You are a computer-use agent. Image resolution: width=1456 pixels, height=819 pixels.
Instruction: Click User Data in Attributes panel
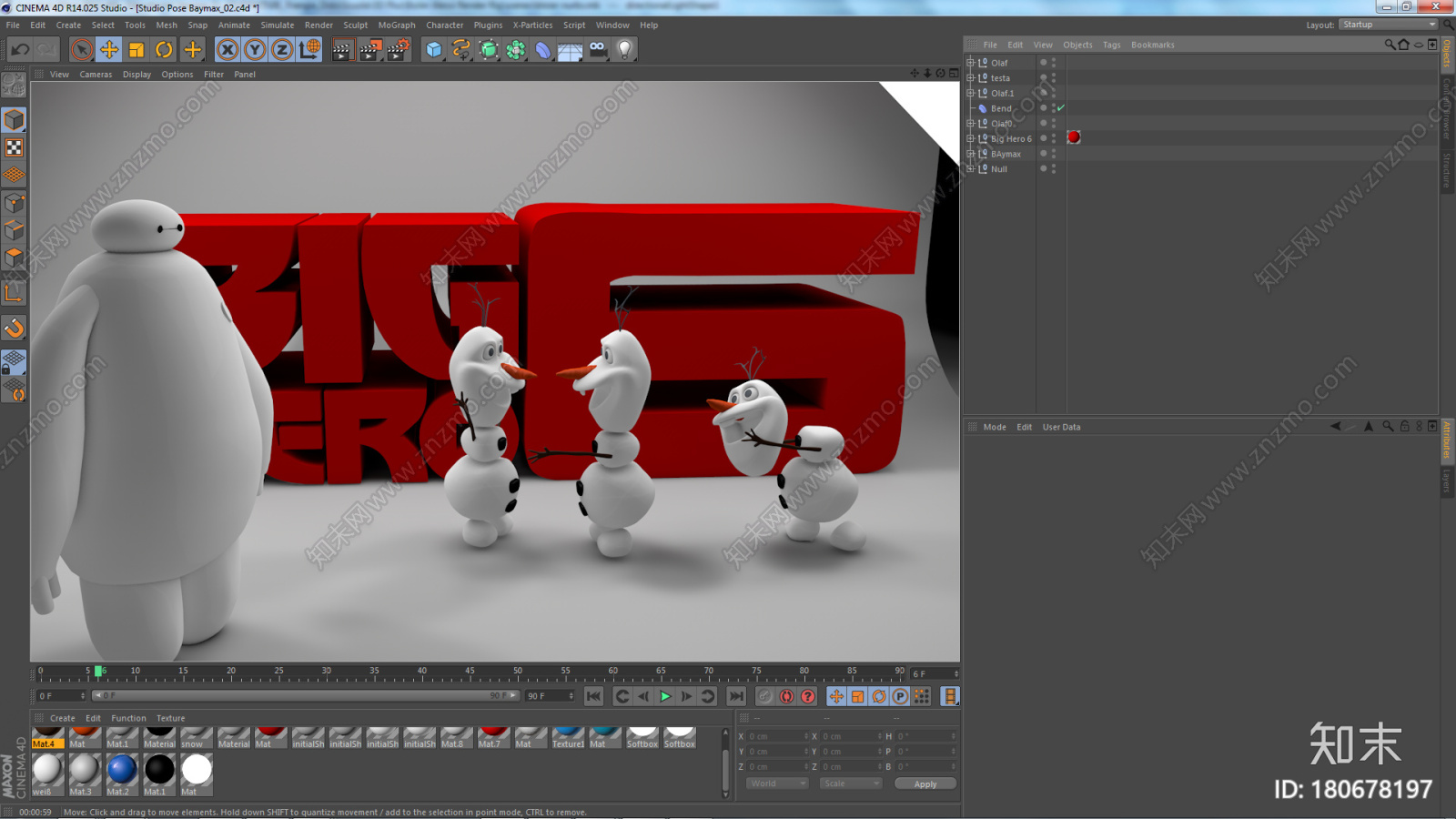tap(1061, 427)
